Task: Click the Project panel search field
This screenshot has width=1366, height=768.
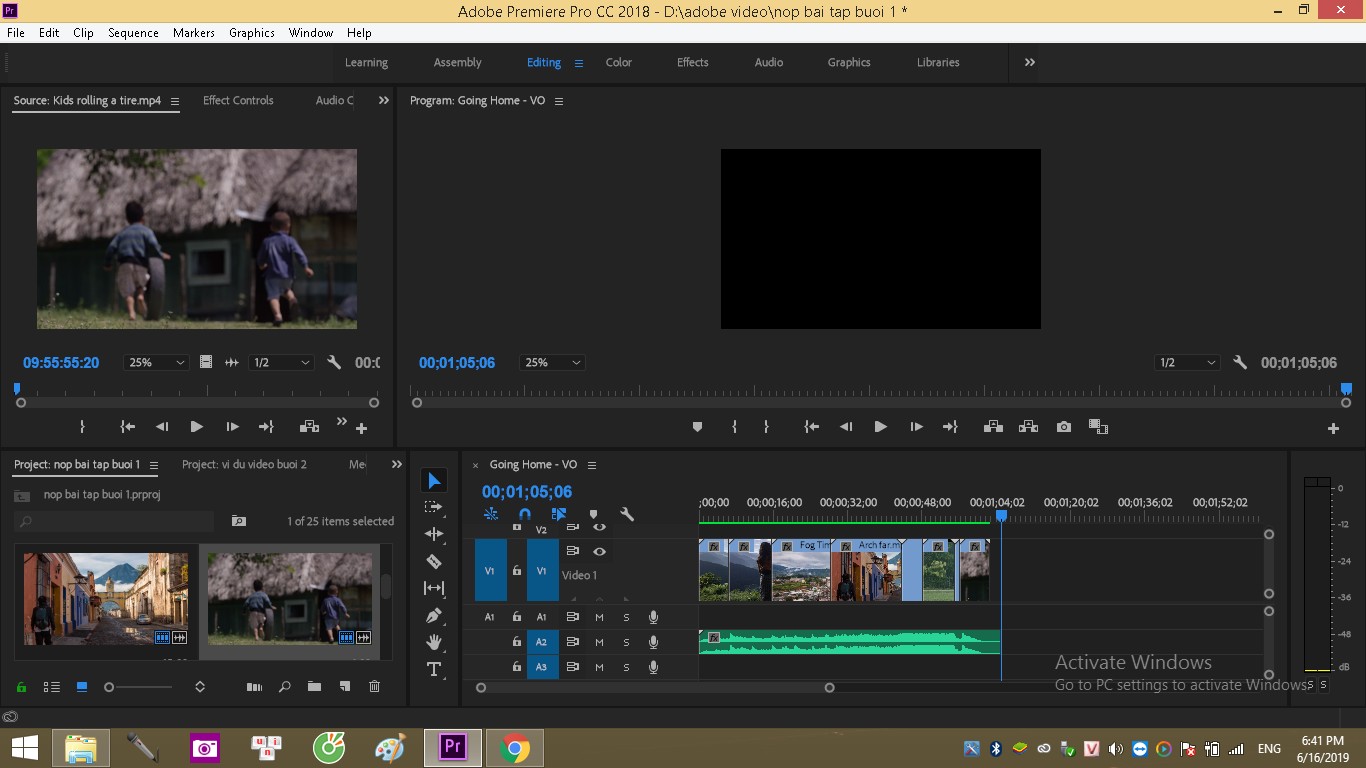Action: 115,521
